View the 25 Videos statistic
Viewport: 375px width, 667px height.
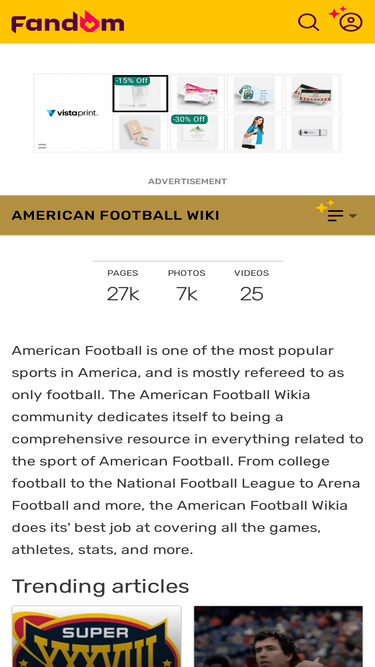[x=251, y=286]
